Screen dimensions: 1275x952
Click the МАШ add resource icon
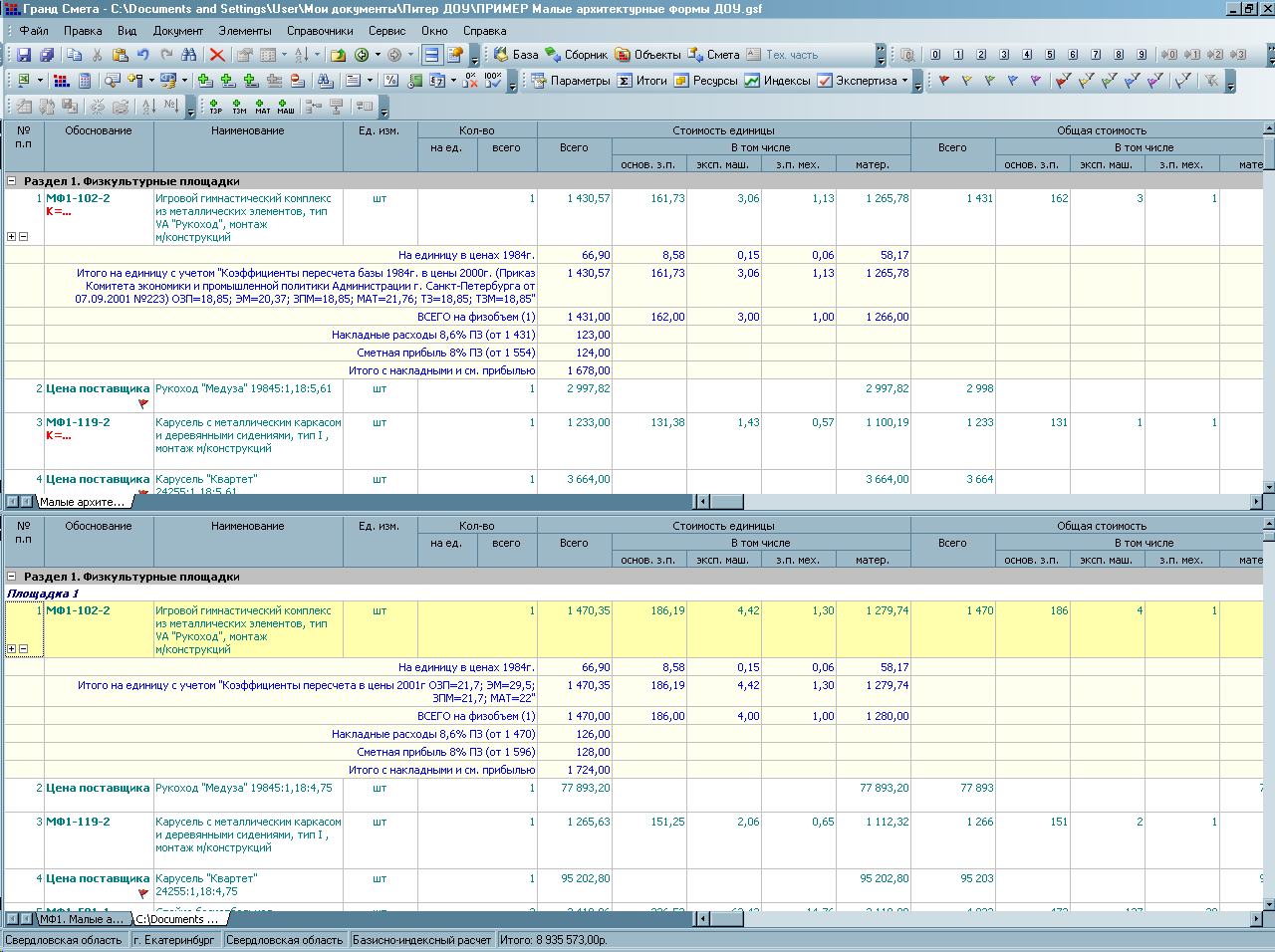pyautogui.click(x=285, y=106)
